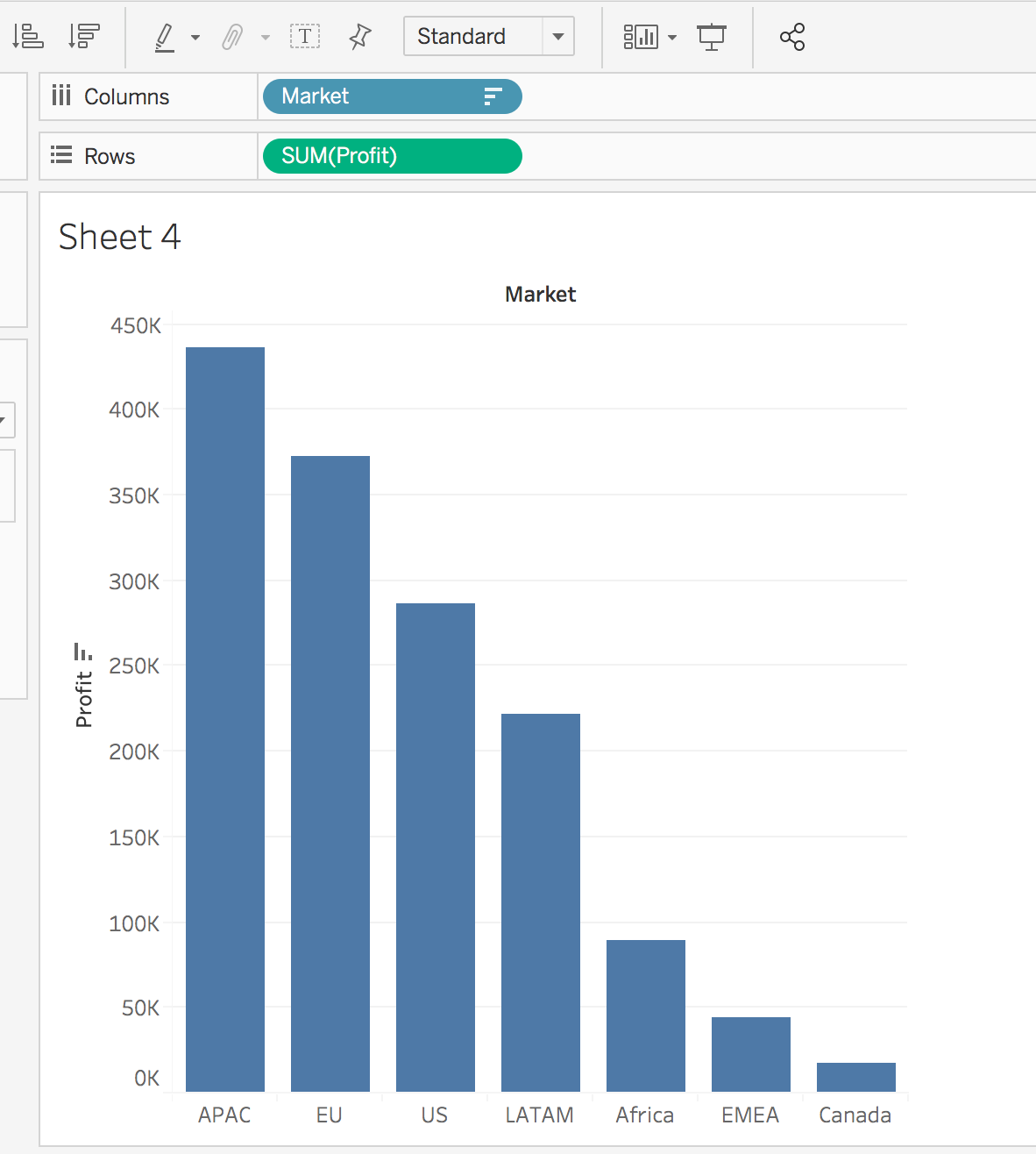Expand the Show/Hide Cards dropdown arrow
The height and width of the screenshot is (1154, 1036).
[672, 38]
